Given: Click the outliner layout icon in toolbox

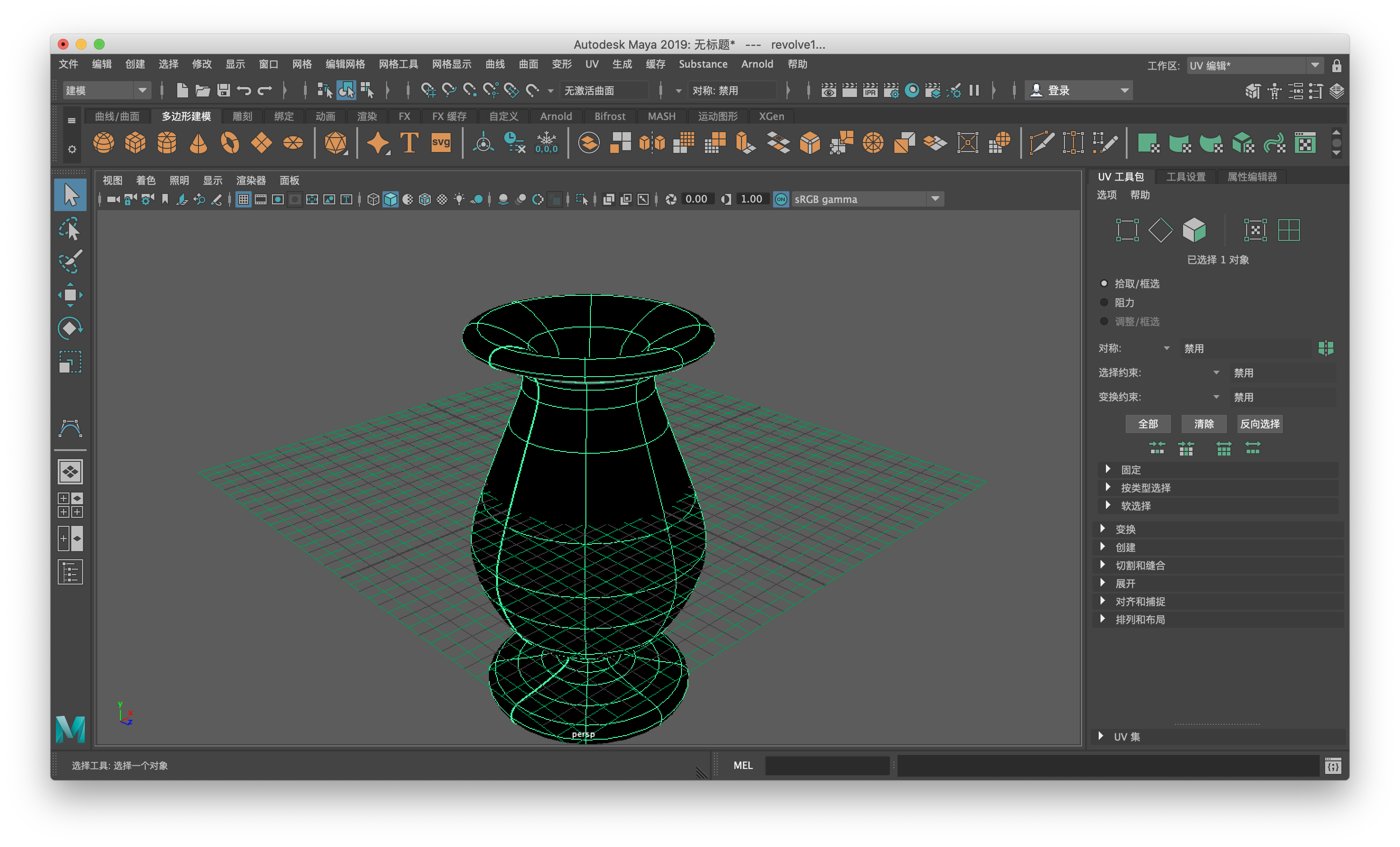Looking at the screenshot, I should [x=70, y=572].
